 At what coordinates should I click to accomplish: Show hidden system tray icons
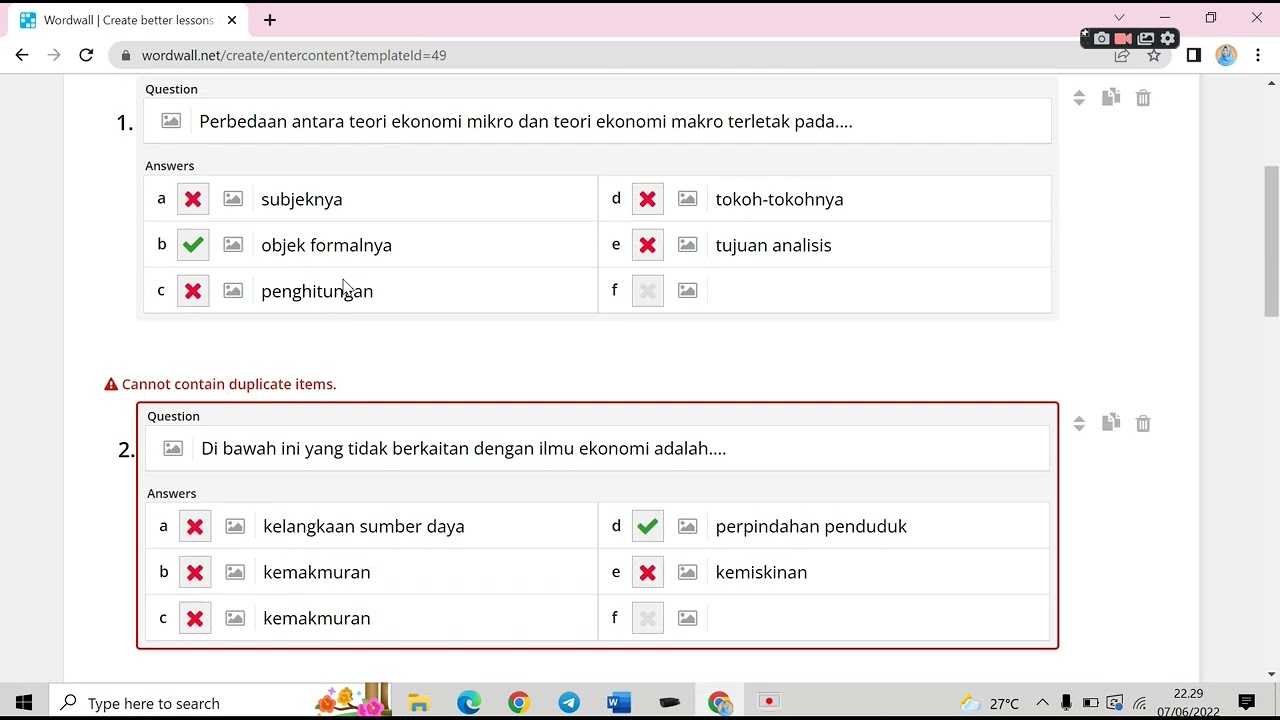coord(1042,703)
